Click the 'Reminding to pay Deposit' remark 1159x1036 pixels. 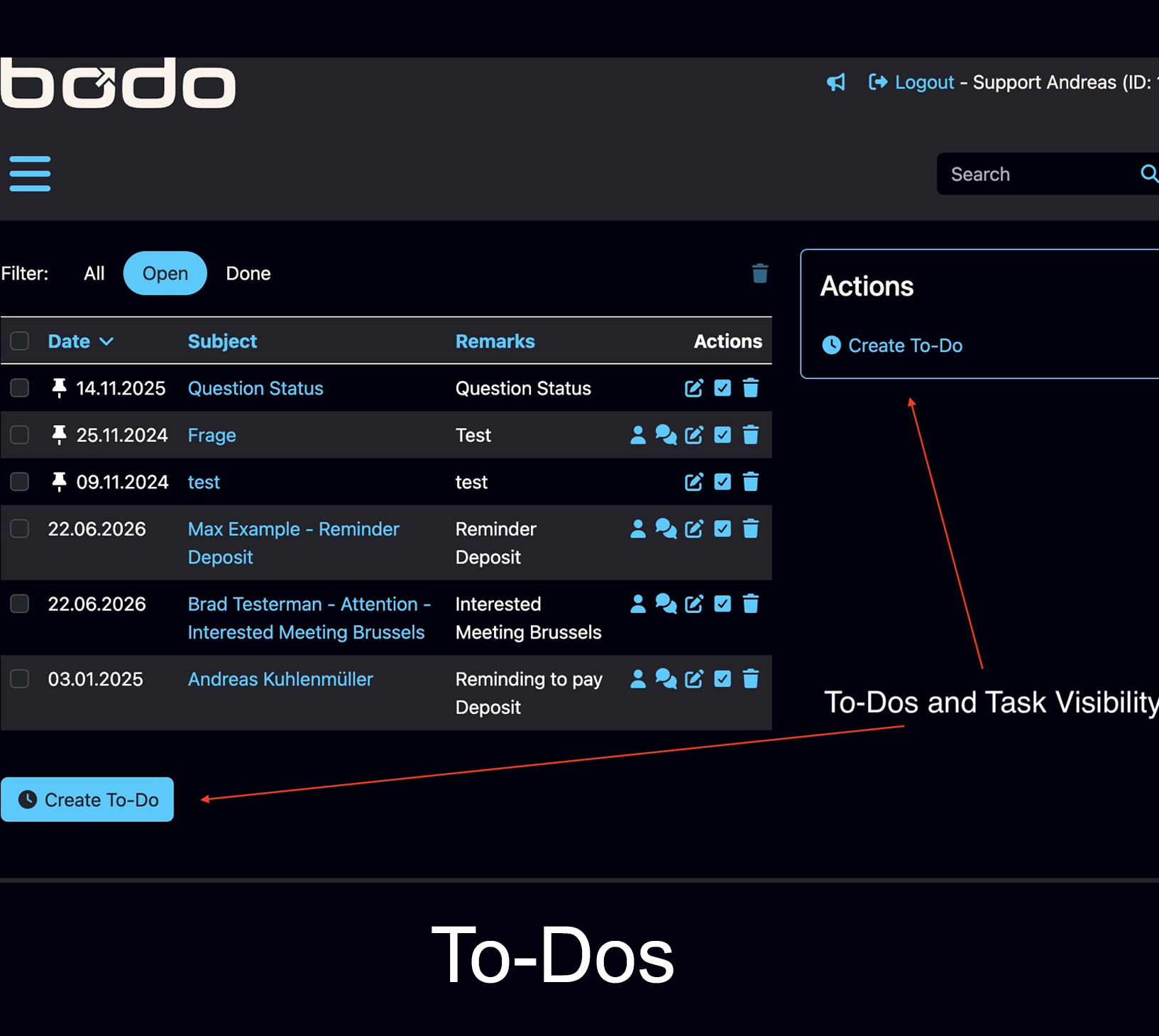pyautogui.click(x=529, y=693)
